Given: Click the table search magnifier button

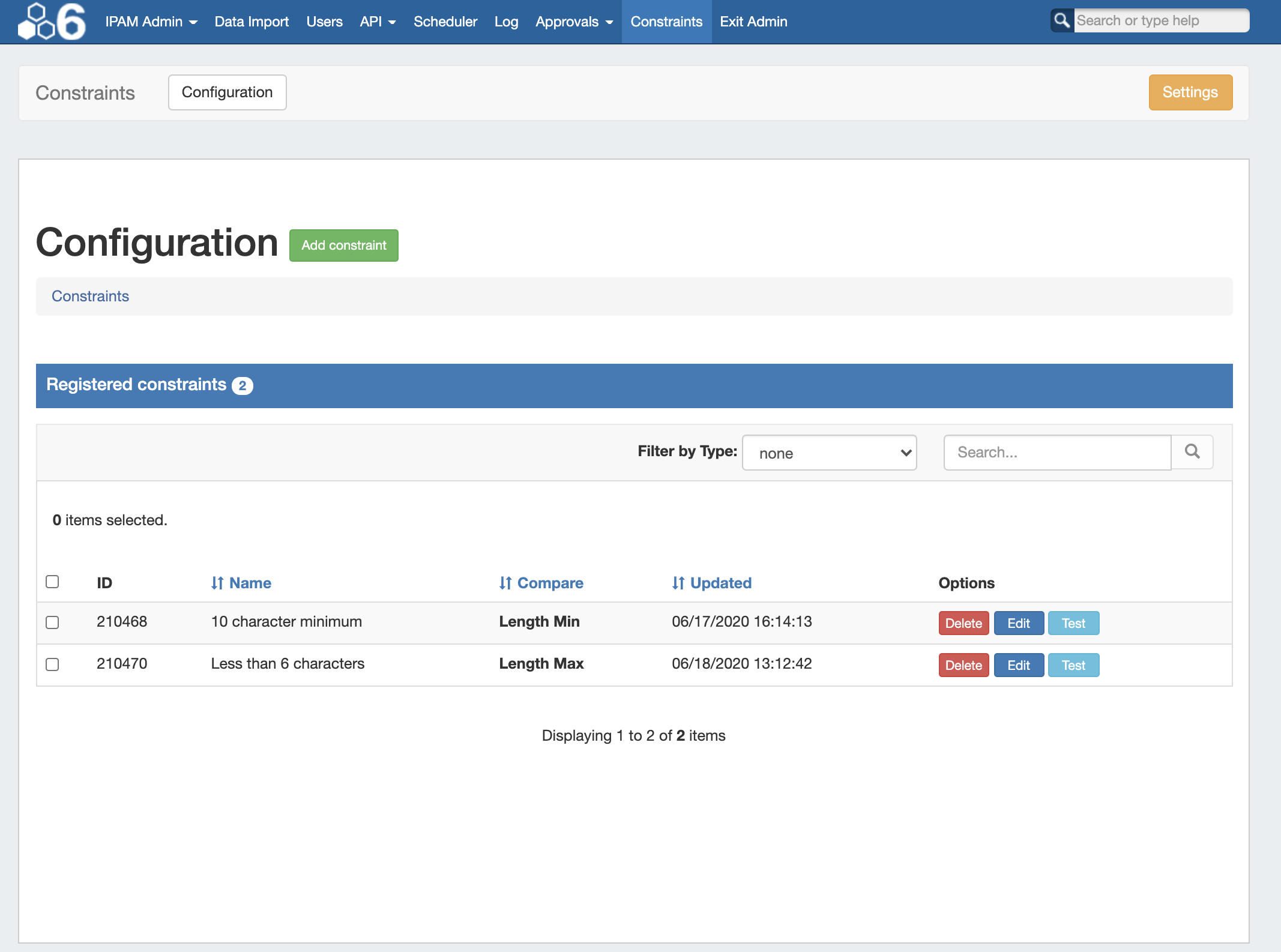Looking at the screenshot, I should 1192,451.
